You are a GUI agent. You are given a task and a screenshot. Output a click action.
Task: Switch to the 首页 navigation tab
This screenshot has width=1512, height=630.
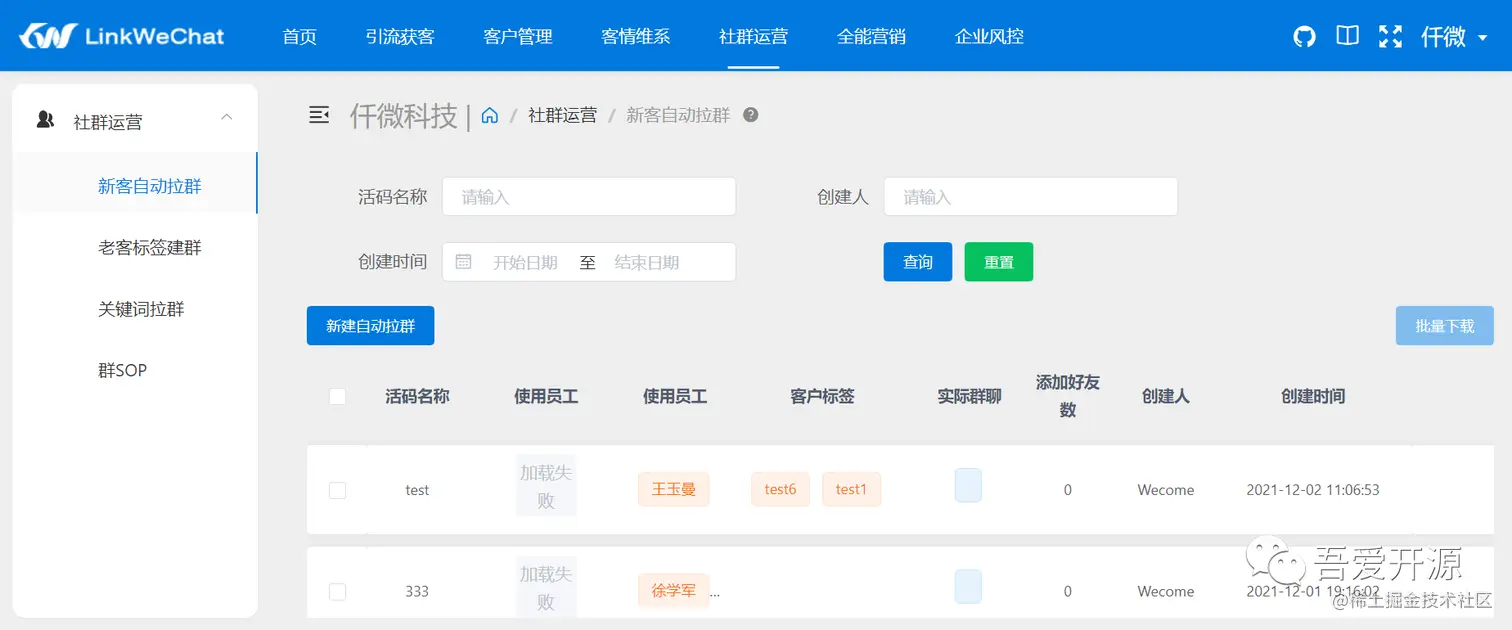(299, 36)
